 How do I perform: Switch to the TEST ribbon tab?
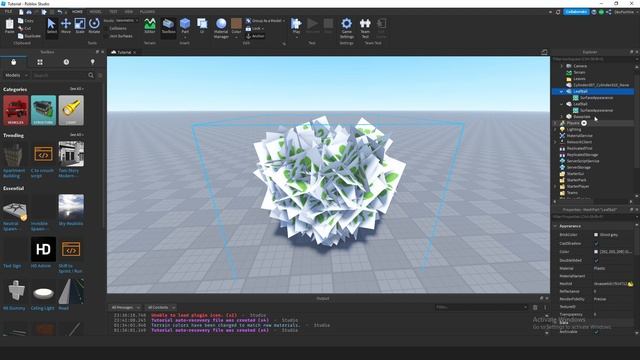point(113,12)
